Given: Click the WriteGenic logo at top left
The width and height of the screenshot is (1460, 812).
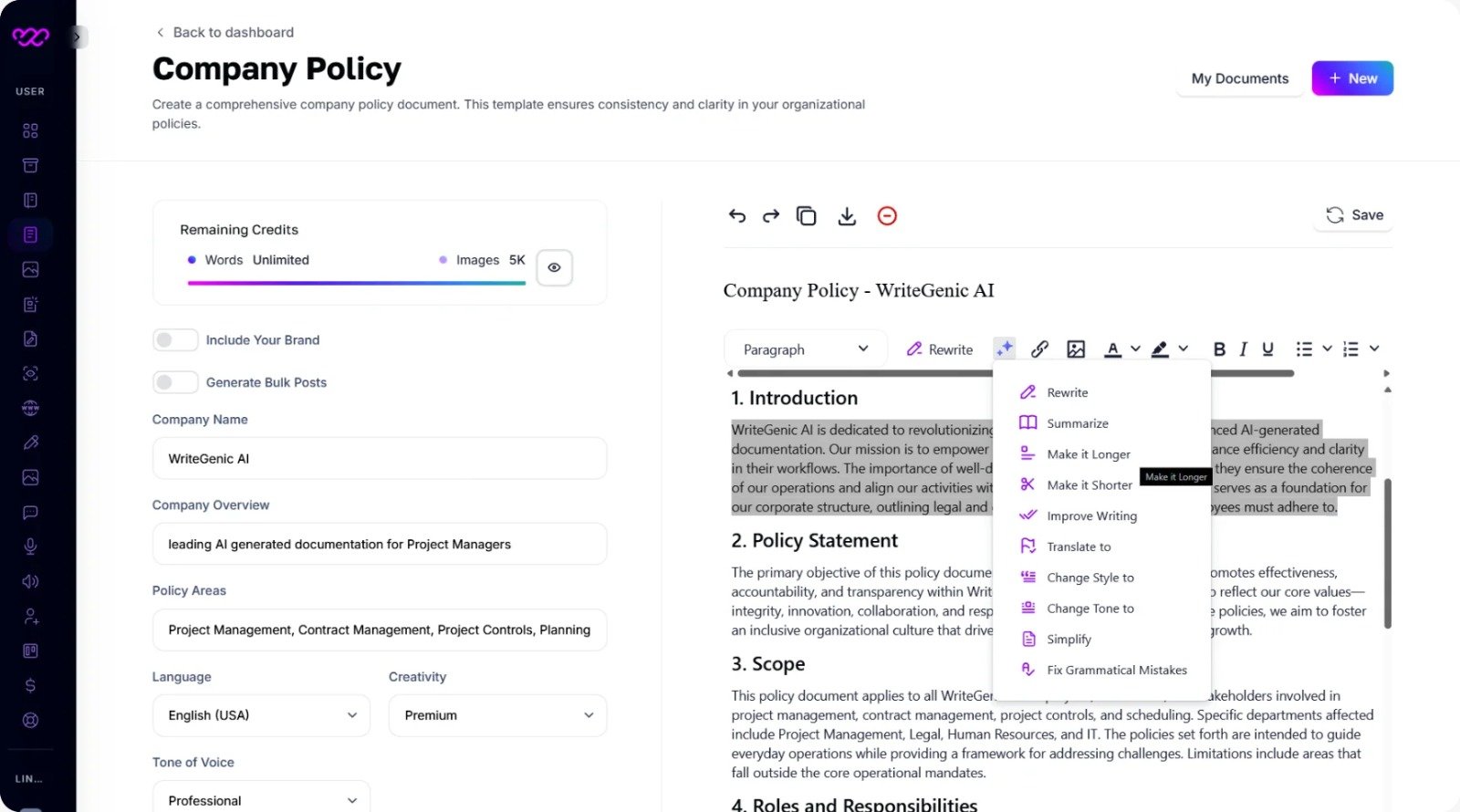Looking at the screenshot, I should 30,36.
